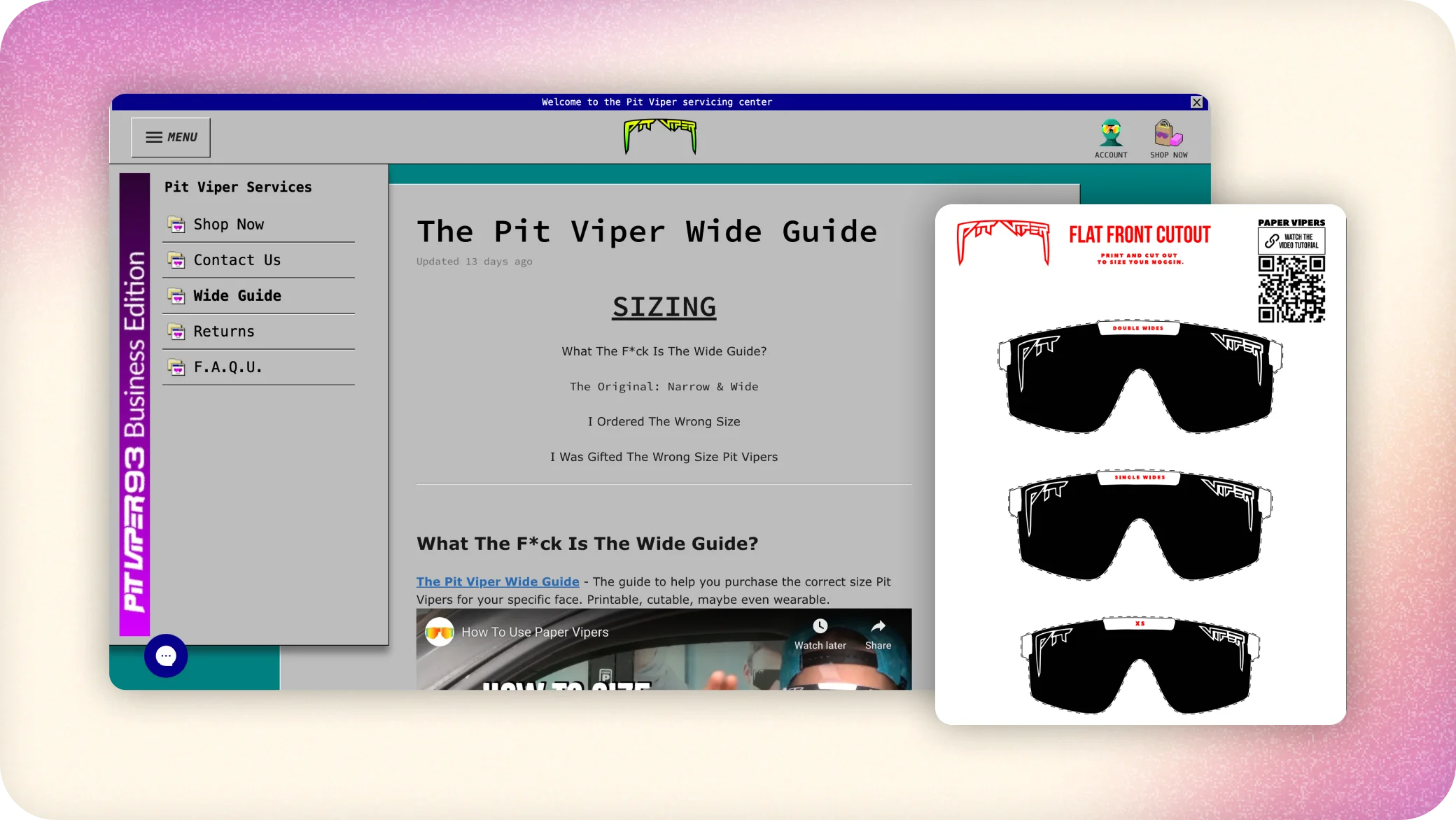Click the Watch later clock icon
The height and width of the screenshot is (820, 1456).
tap(820, 625)
